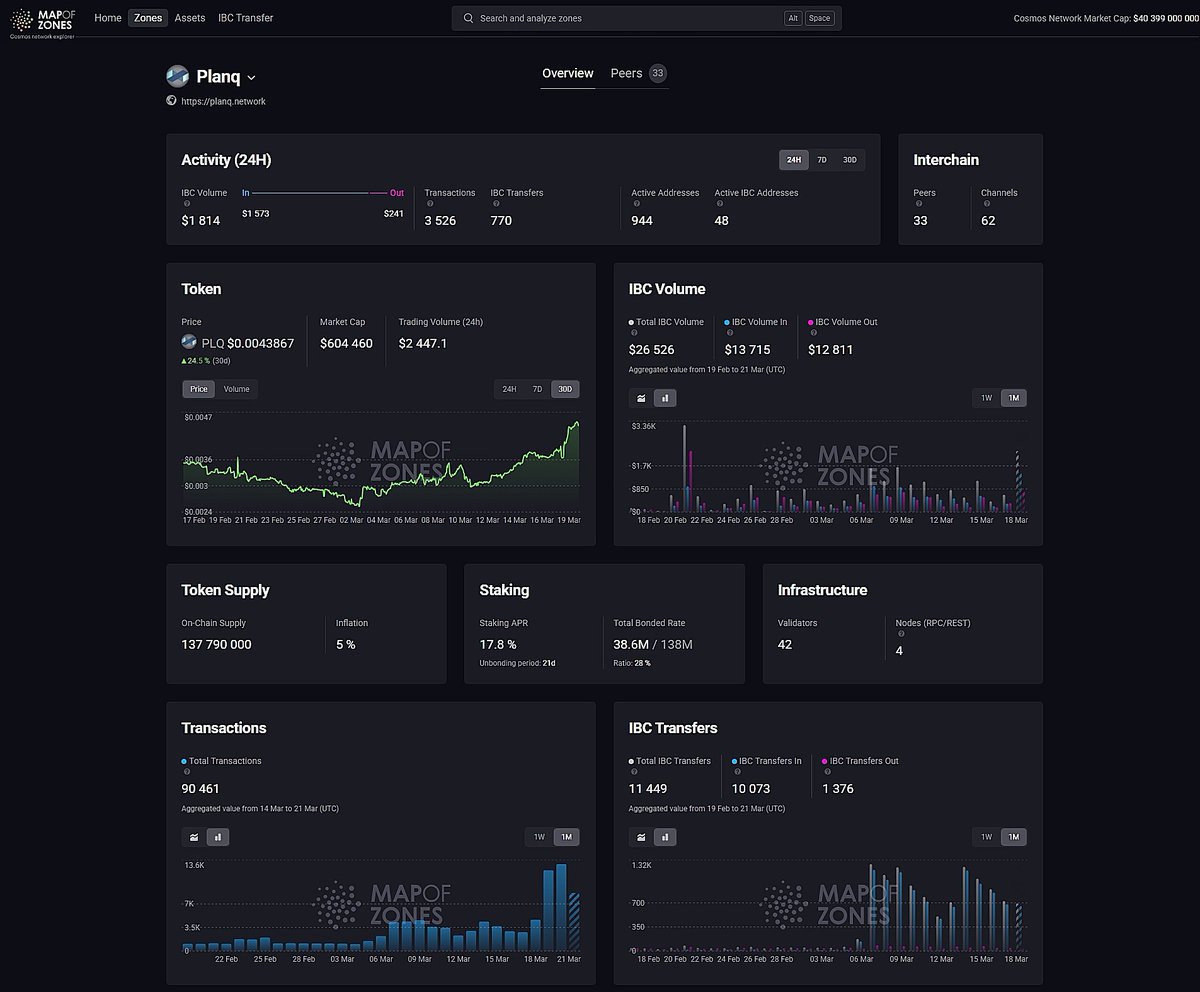Click the pink IBC Volume Out legend dot
Image resolution: width=1200 pixels, height=992 pixels.
(x=811, y=323)
